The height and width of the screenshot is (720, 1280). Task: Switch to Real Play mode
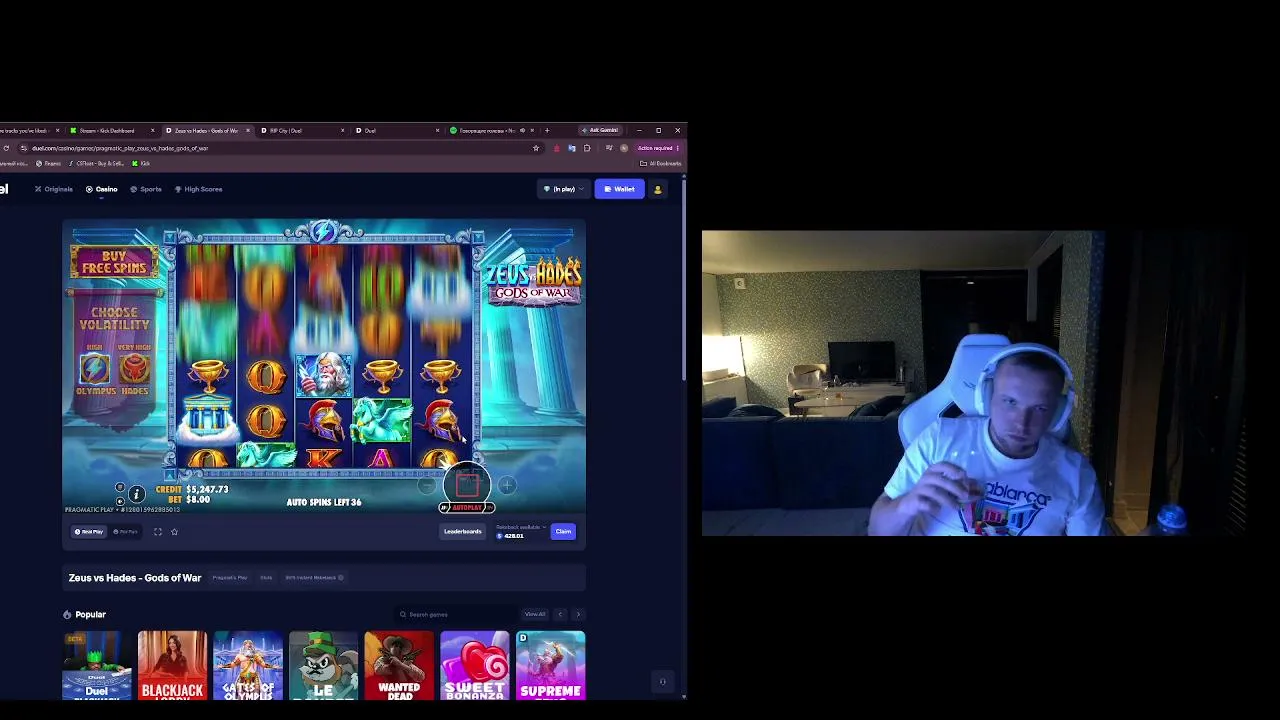tap(89, 532)
